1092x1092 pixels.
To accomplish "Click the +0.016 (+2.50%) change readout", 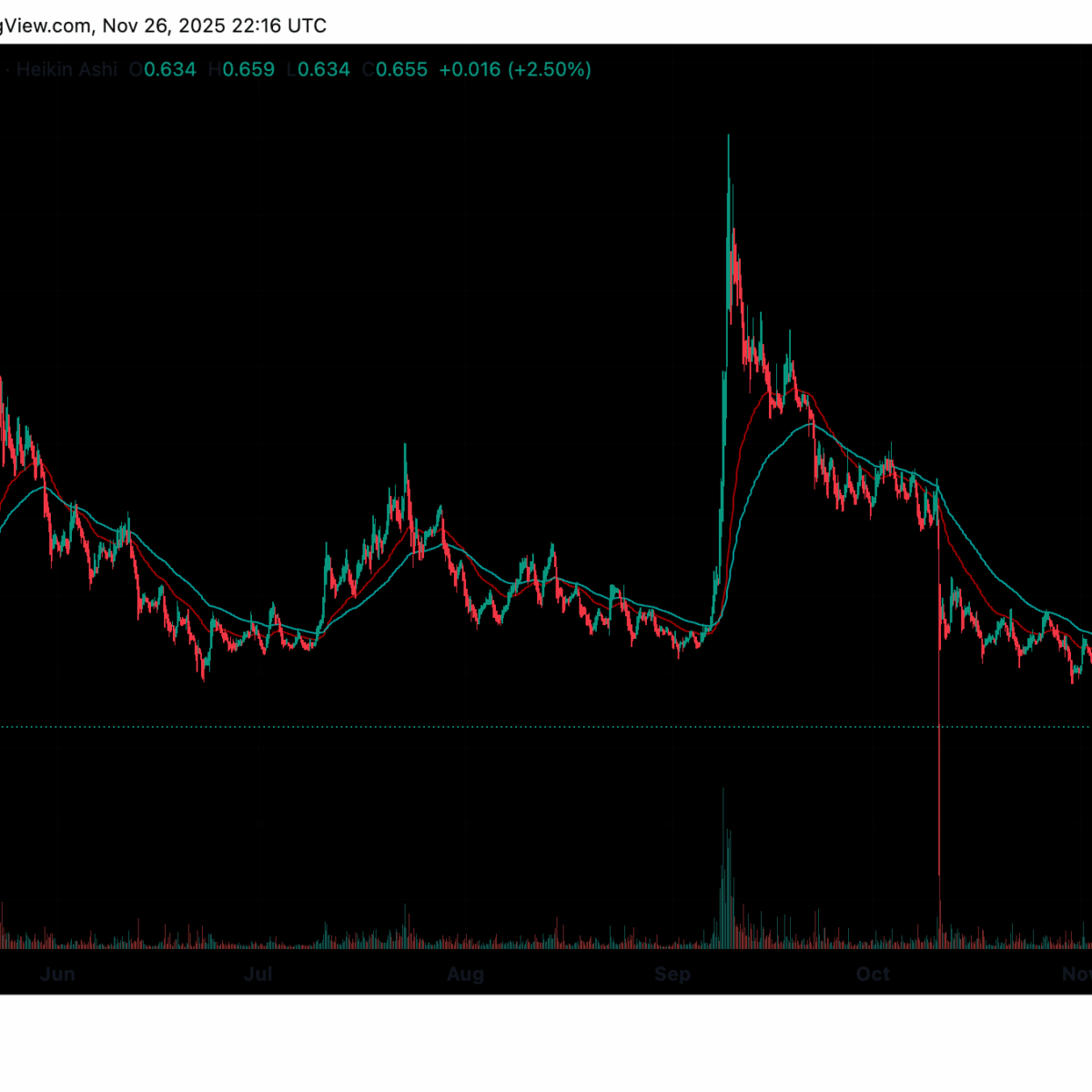I will click(x=515, y=69).
